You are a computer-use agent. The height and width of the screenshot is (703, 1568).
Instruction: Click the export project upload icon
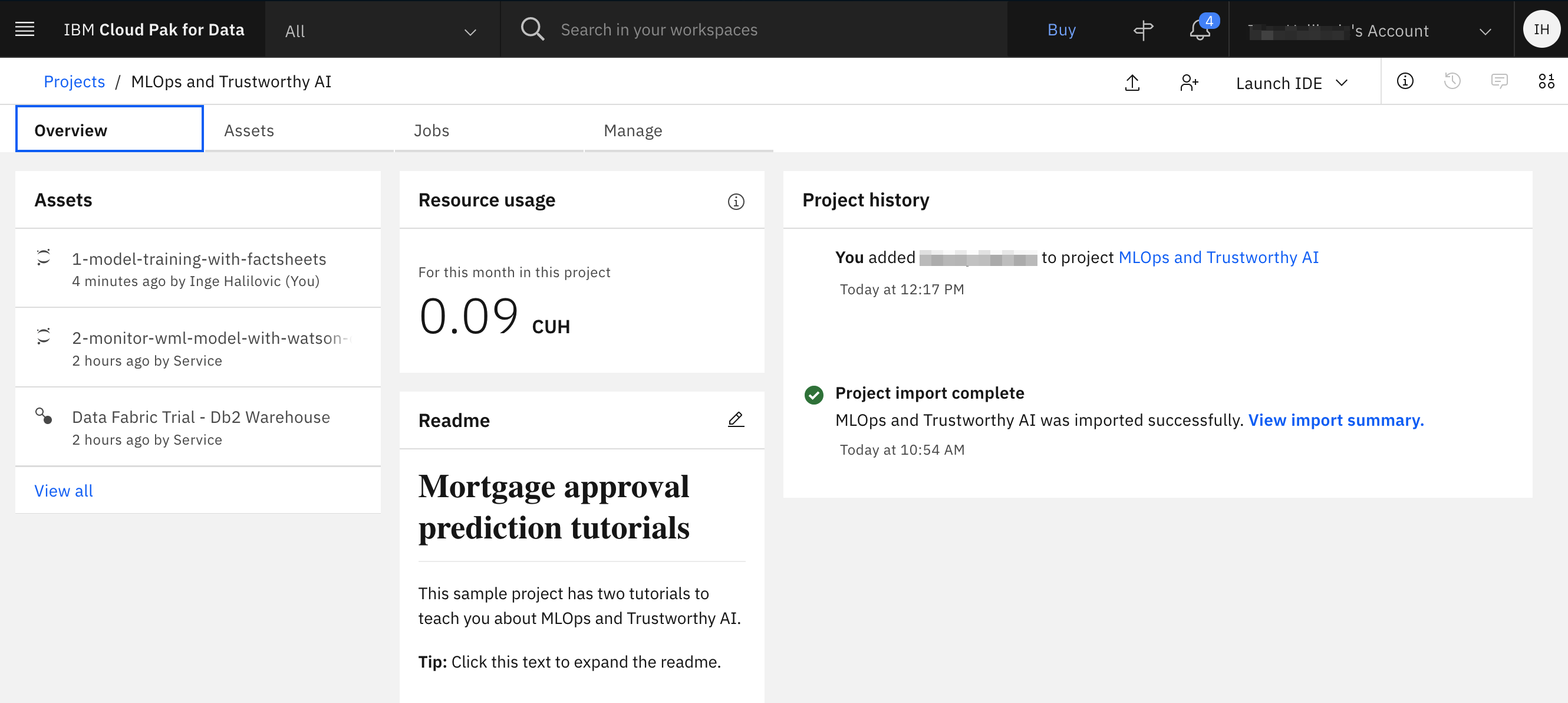[1132, 82]
